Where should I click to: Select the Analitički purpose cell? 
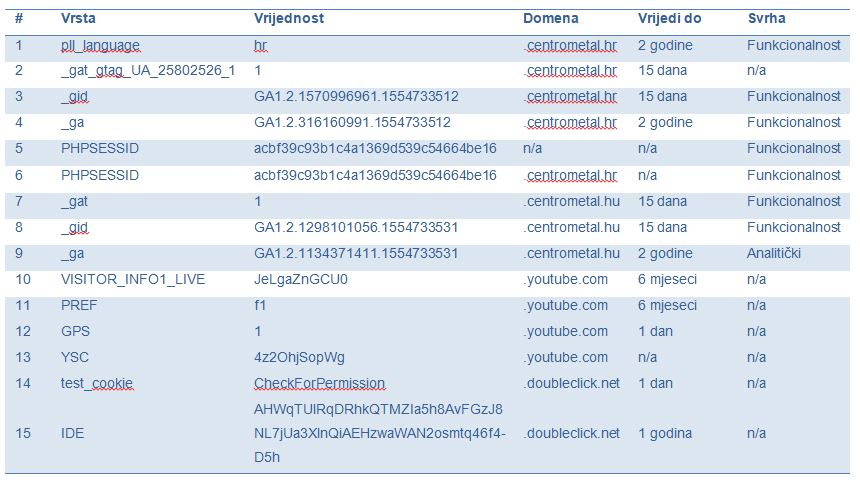tap(773, 253)
